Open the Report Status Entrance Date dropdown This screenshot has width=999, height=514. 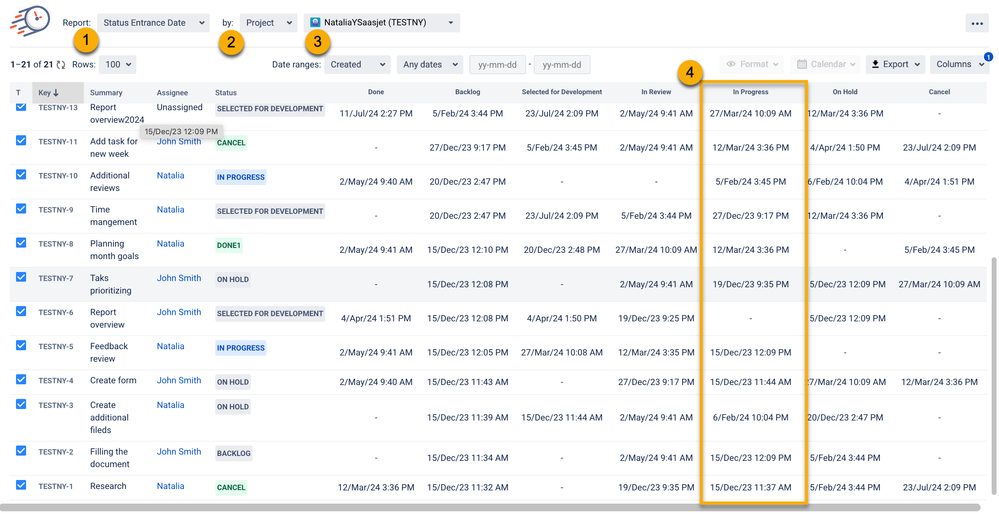(x=153, y=22)
